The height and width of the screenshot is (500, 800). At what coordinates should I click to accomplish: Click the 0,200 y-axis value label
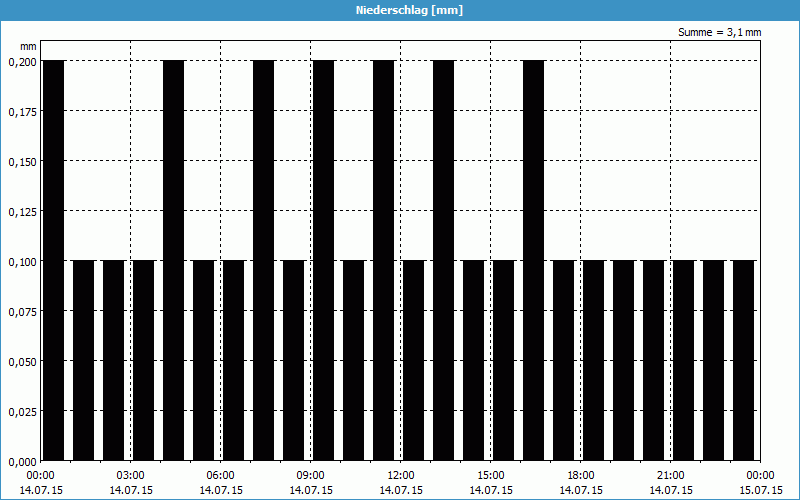pos(21,61)
